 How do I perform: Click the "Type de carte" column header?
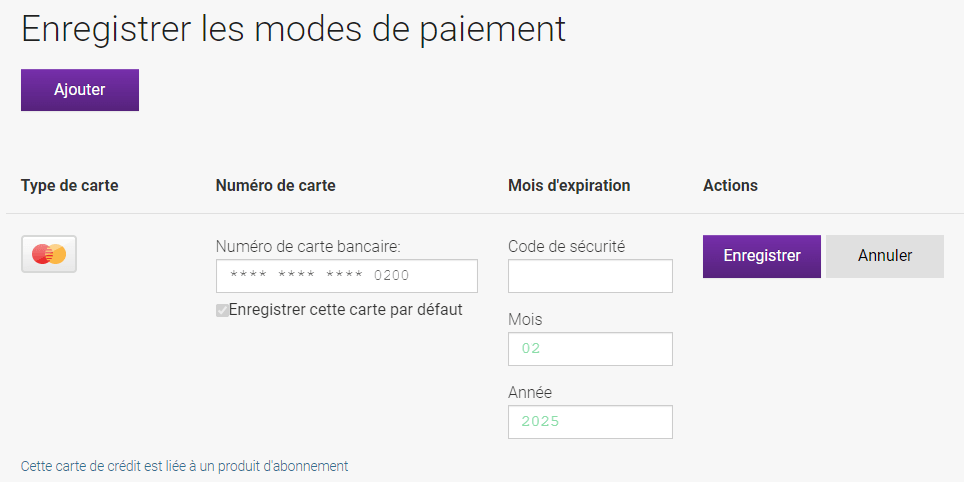[69, 185]
